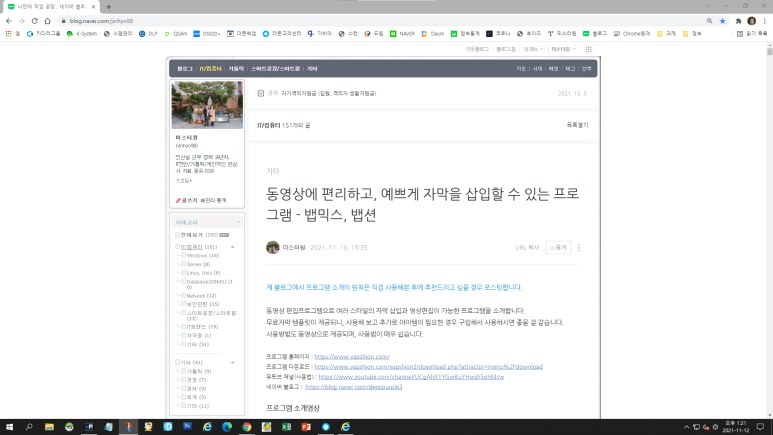Viewport: 773px width, 435px height.
Task: Open the 전체보기 (192) category
Action: 199,235
